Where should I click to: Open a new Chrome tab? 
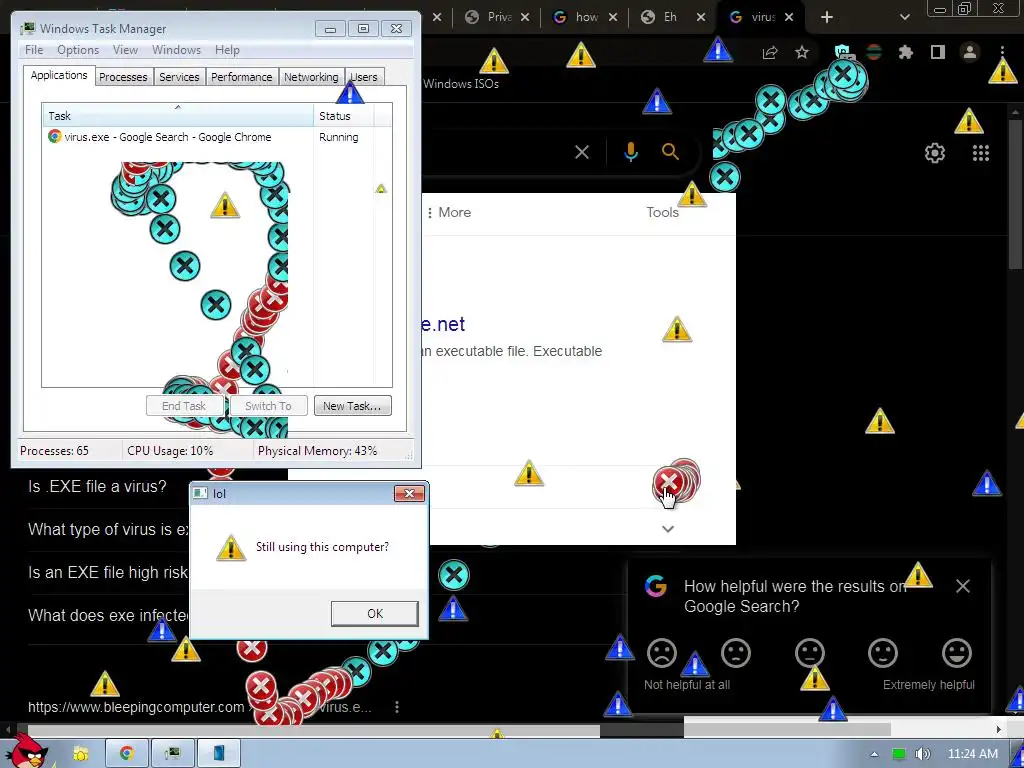pos(827,17)
